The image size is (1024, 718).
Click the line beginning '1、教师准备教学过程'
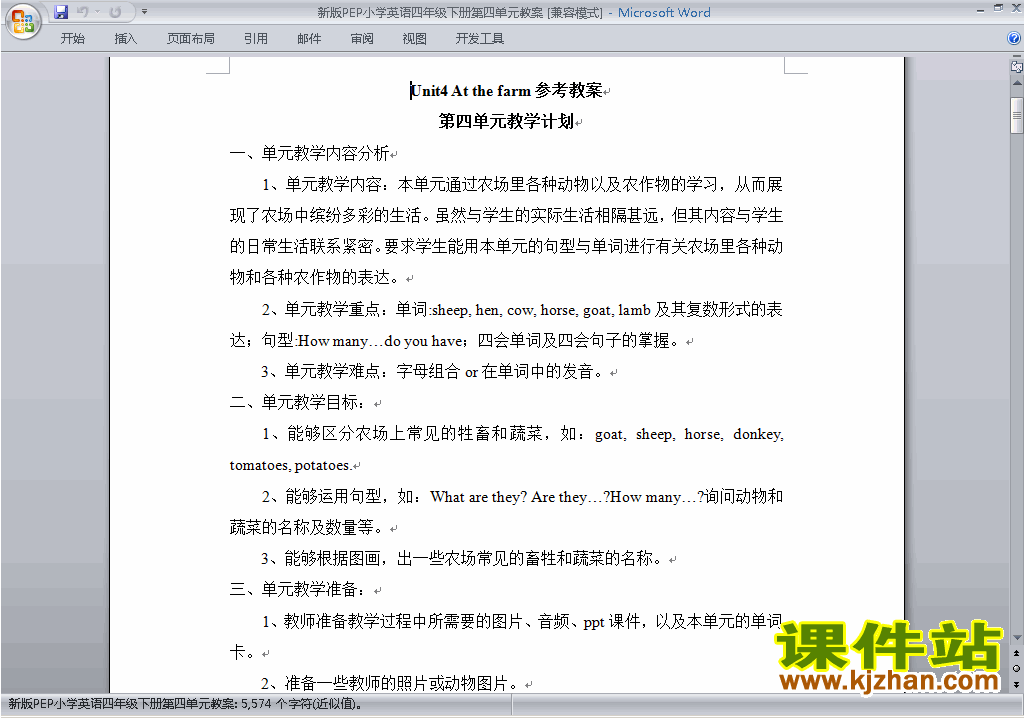[522, 621]
